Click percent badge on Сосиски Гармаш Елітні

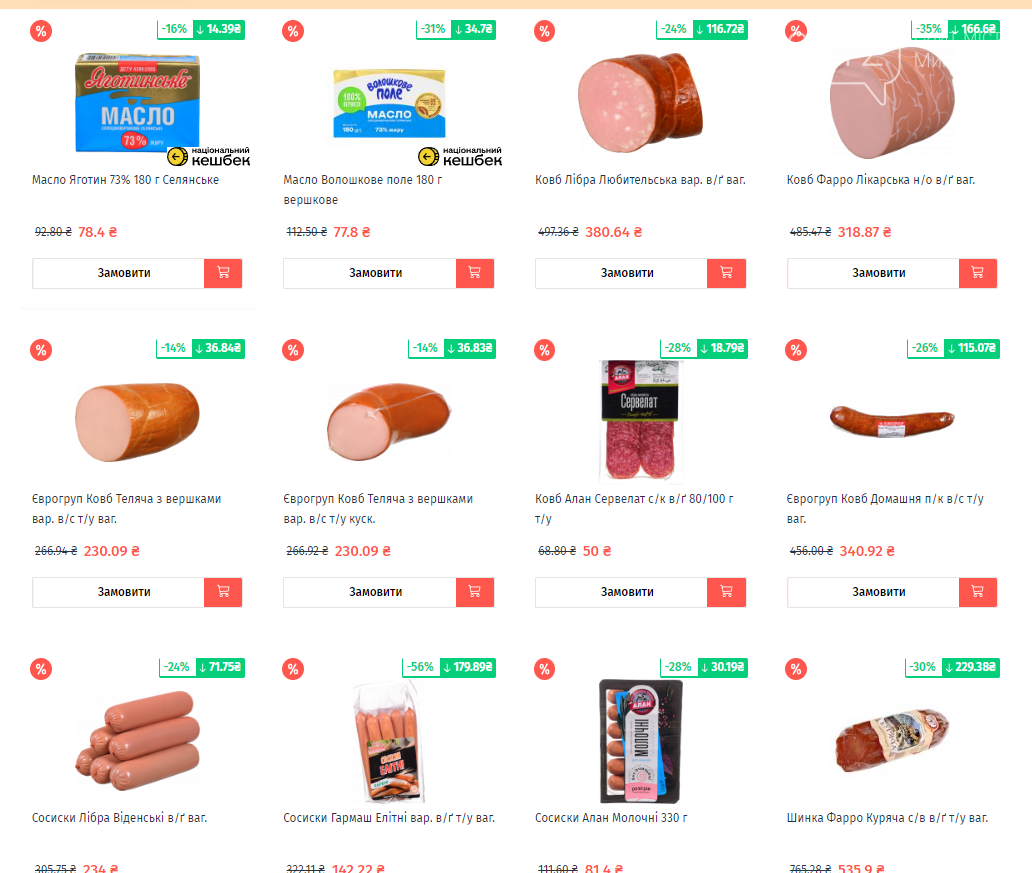point(293,670)
